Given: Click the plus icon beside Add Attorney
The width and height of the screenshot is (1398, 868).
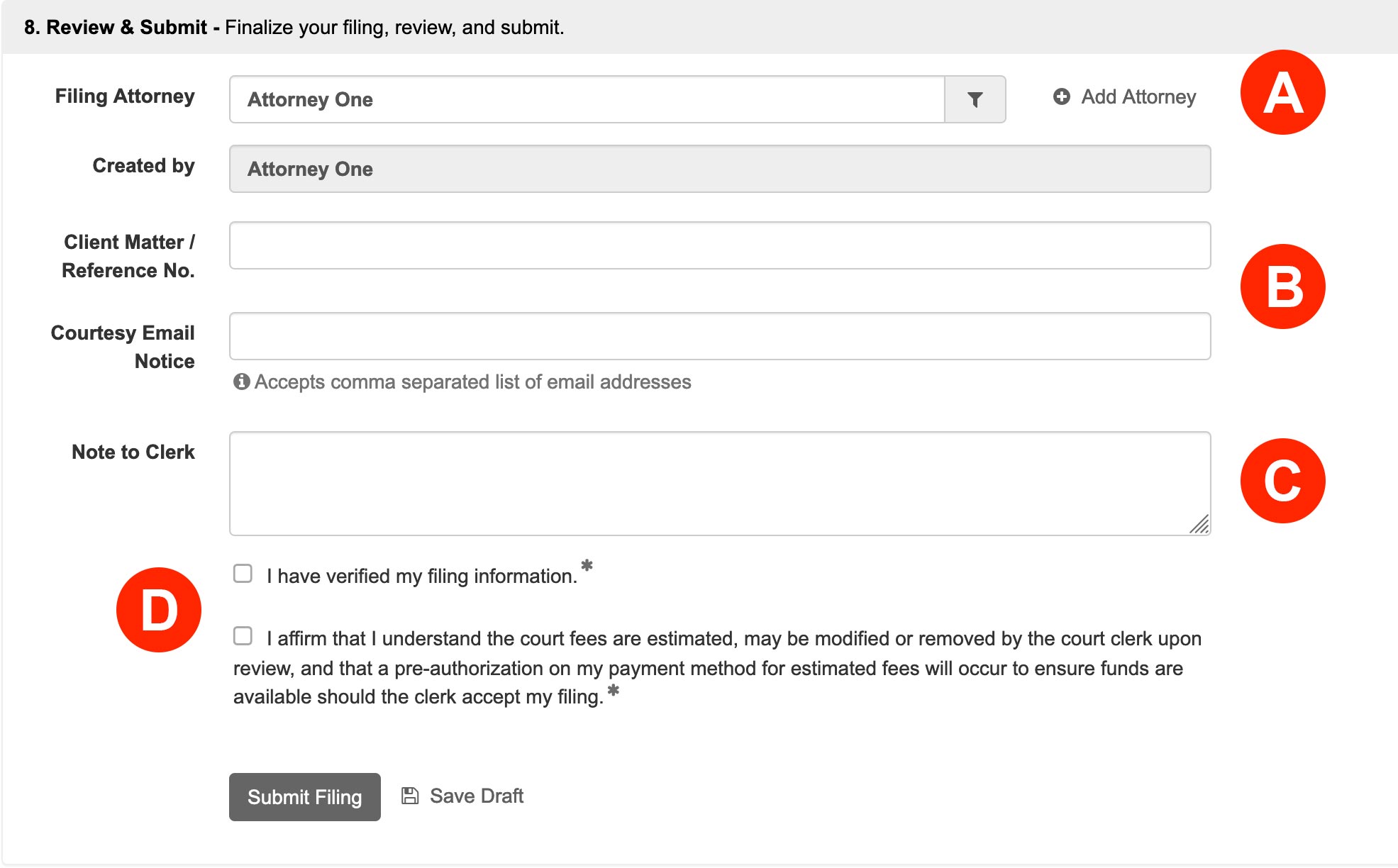Looking at the screenshot, I should [x=1061, y=96].
